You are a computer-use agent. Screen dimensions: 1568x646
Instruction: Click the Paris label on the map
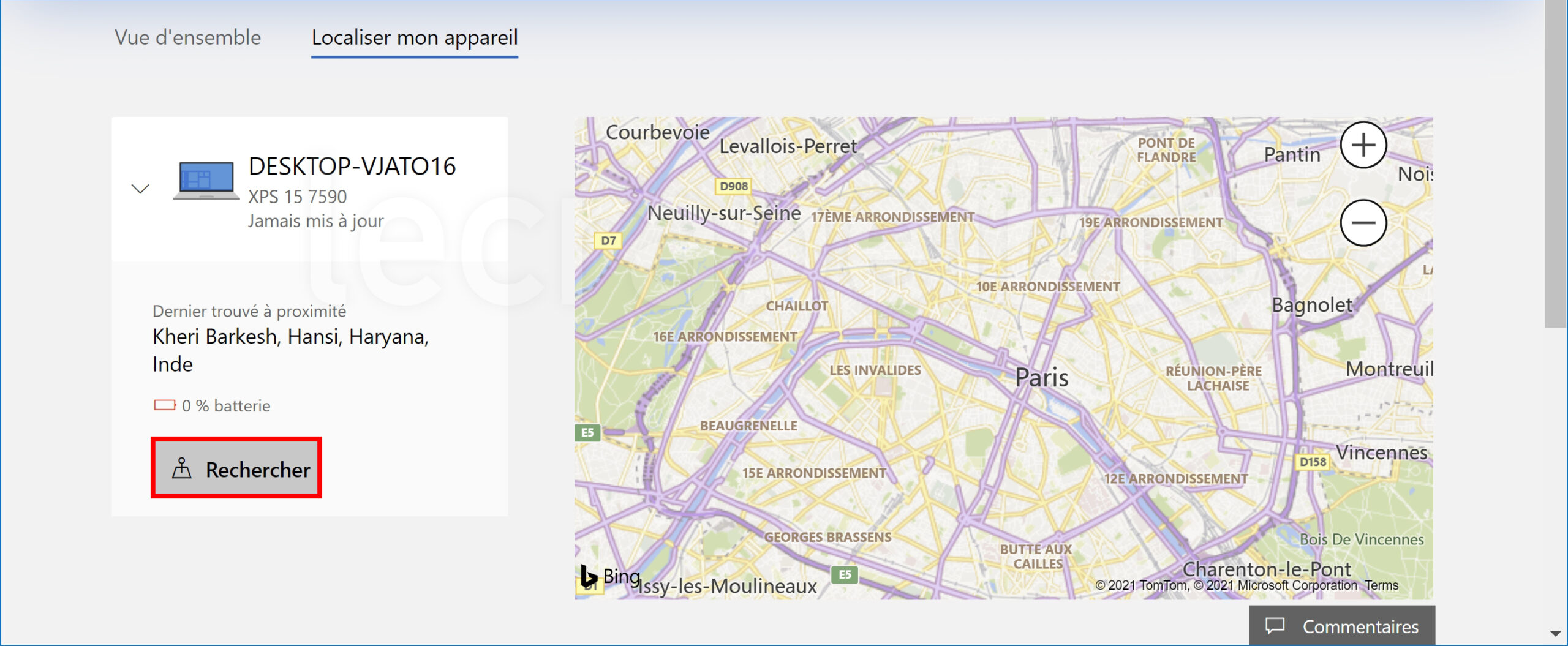(1042, 377)
